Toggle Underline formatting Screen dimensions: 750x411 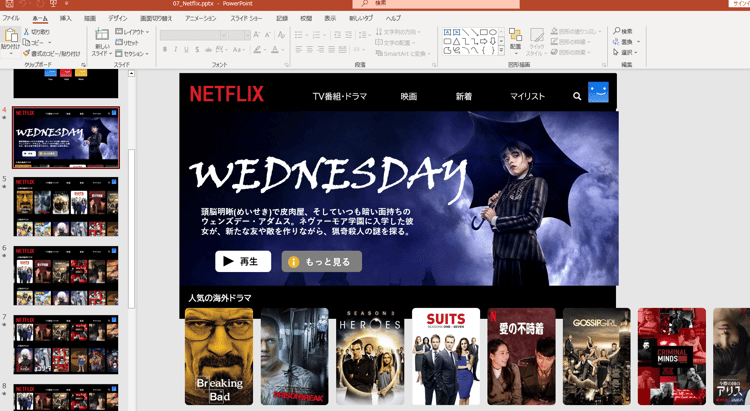click(186, 49)
